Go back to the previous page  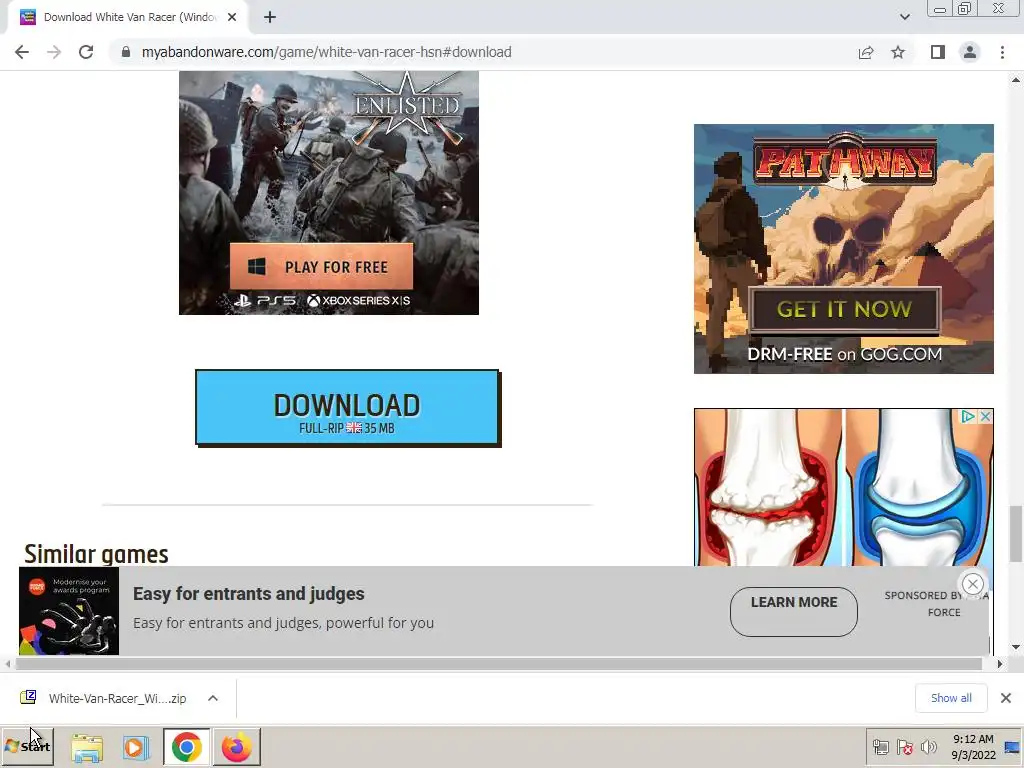pyautogui.click(x=22, y=52)
